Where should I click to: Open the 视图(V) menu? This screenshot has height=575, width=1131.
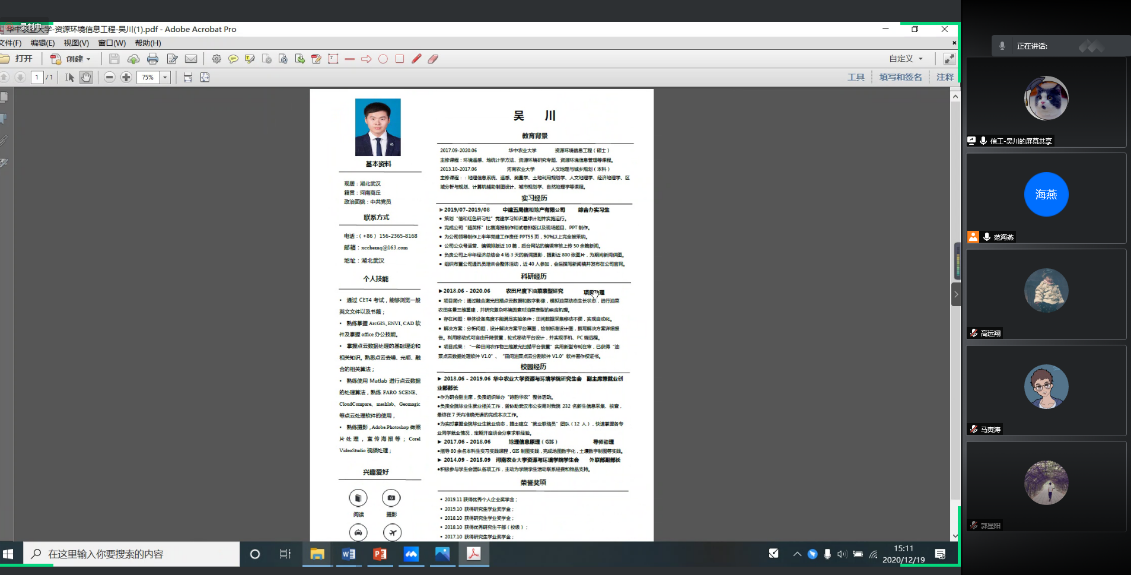[76, 43]
